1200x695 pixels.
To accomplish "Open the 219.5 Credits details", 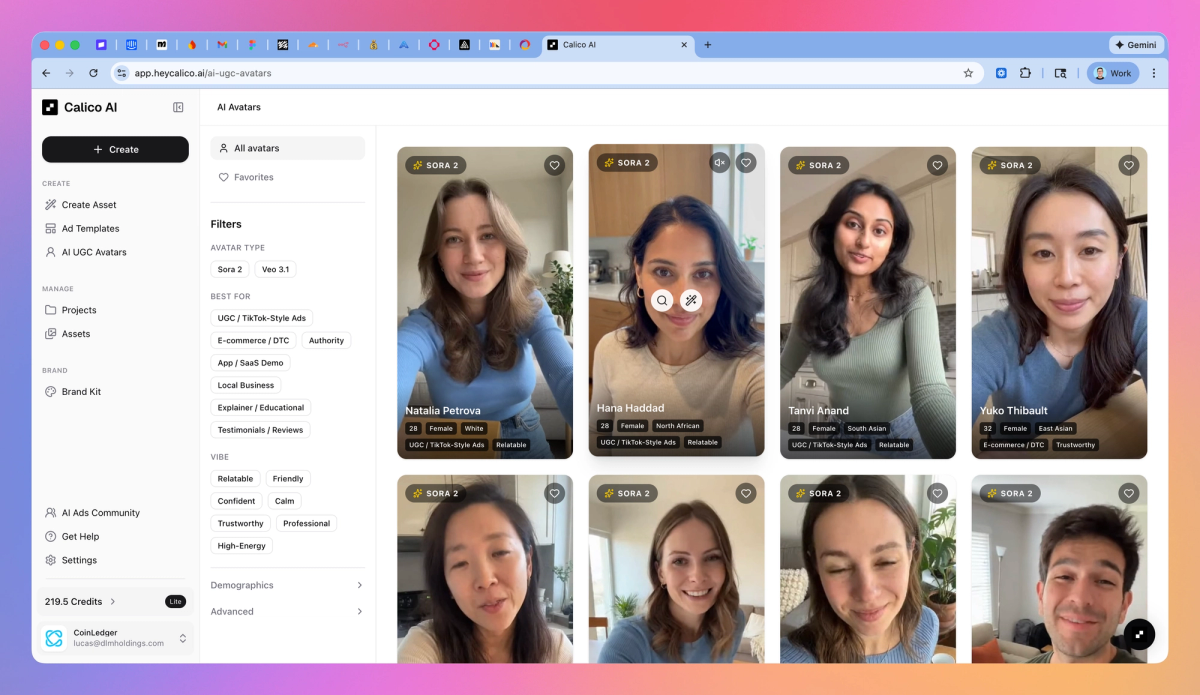I will [x=81, y=601].
